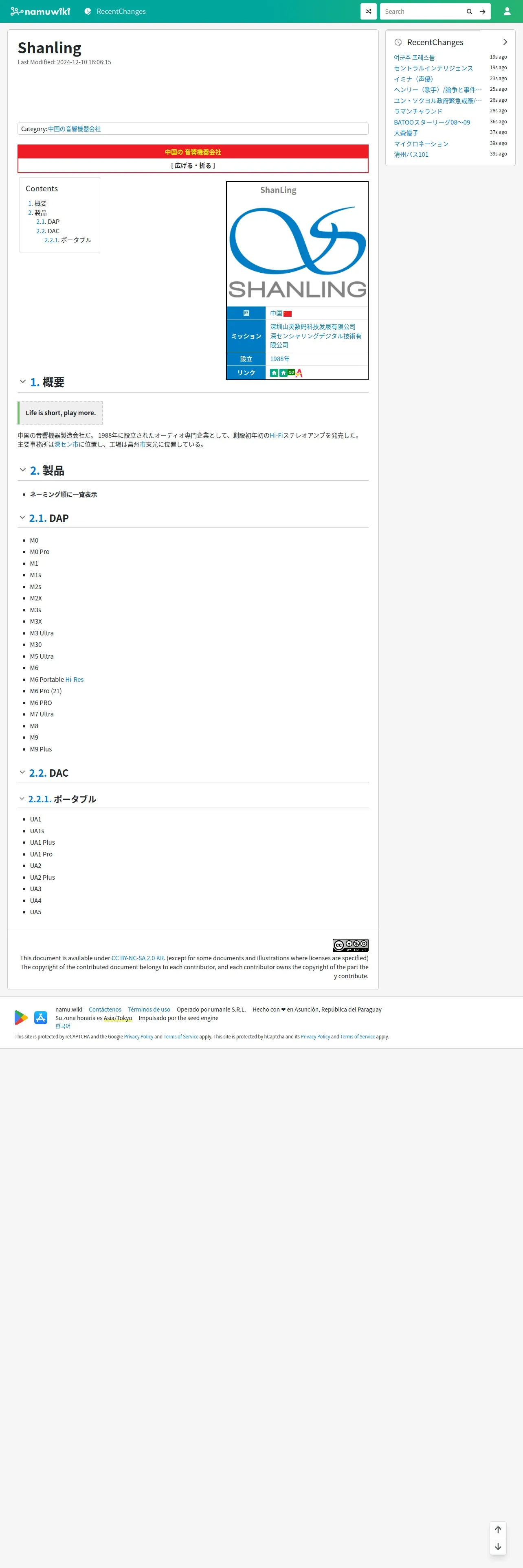Open the user profile icon menu
The width and height of the screenshot is (523, 1568).
click(x=507, y=11)
